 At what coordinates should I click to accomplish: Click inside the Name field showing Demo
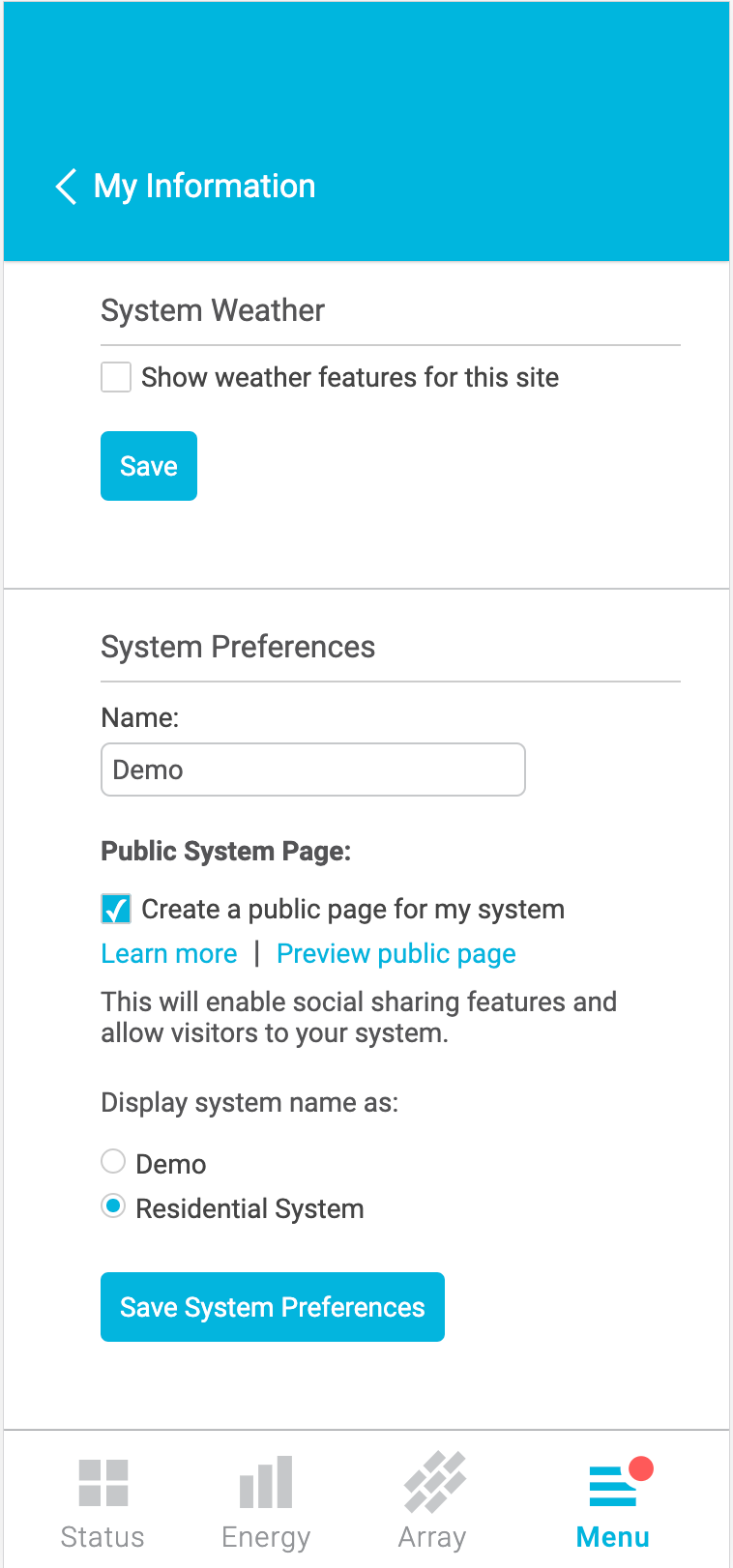tap(312, 769)
